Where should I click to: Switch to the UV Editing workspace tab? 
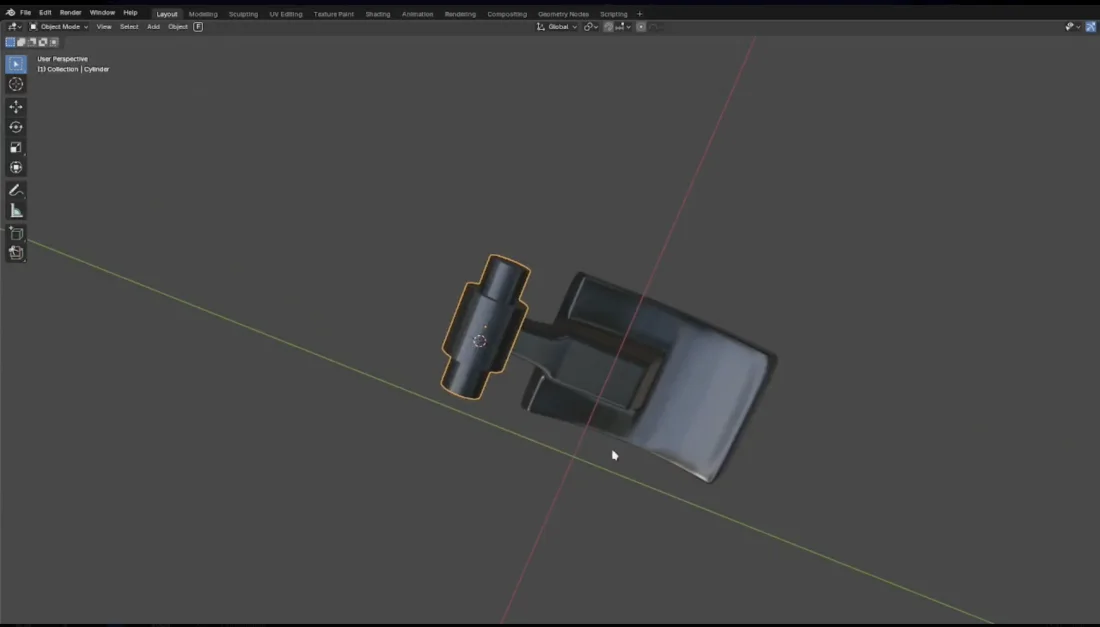[286, 14]
